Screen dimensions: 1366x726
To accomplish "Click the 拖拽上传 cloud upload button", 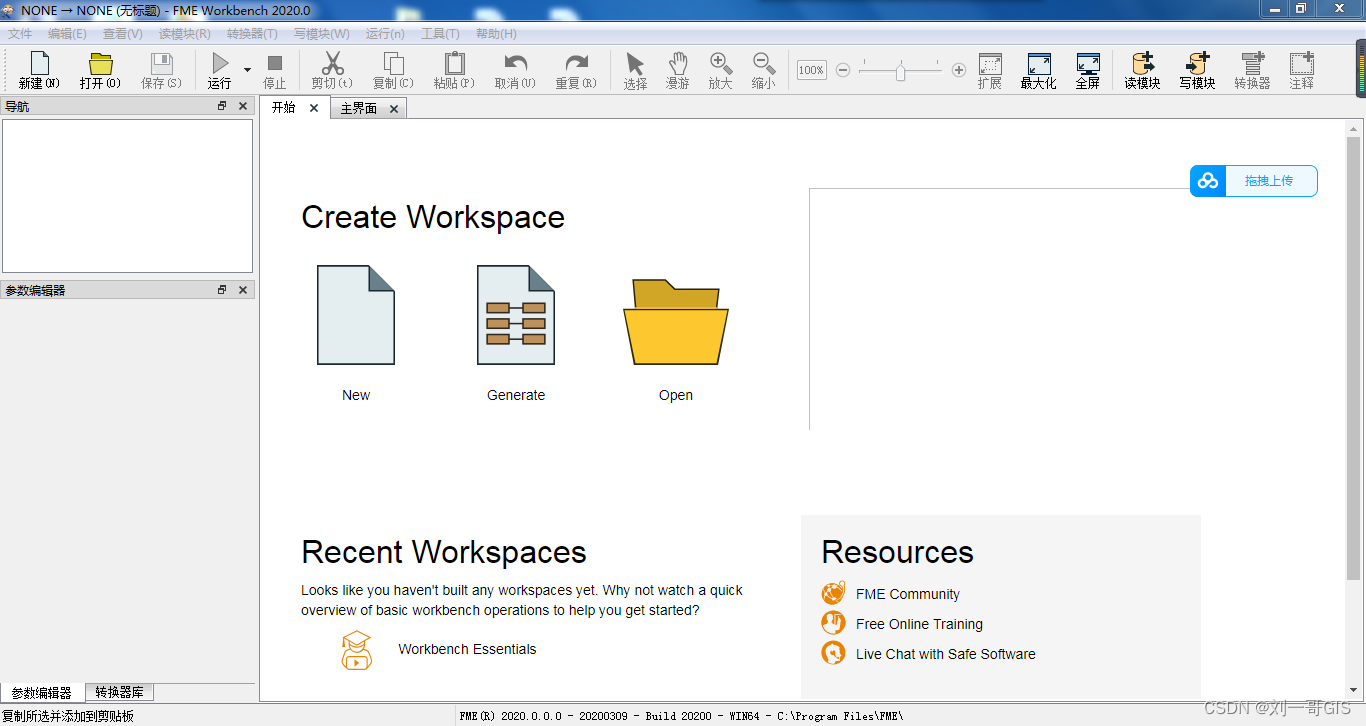I will coord(1254,181).
